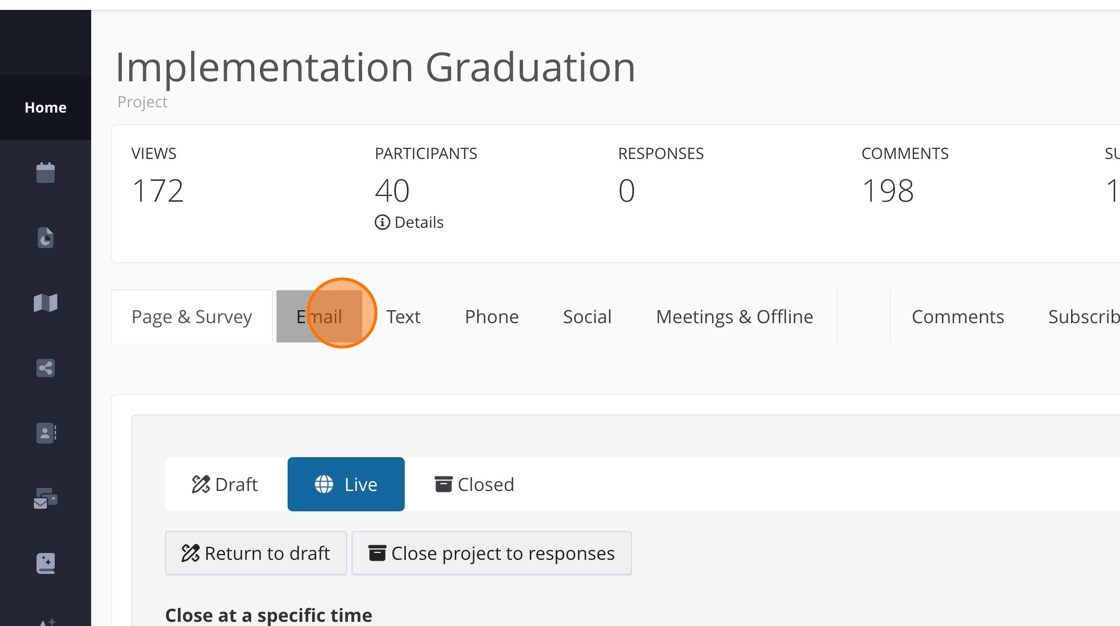The image size is (1120, 626).
Task: Open the Email tab
Action: point(319,317)
